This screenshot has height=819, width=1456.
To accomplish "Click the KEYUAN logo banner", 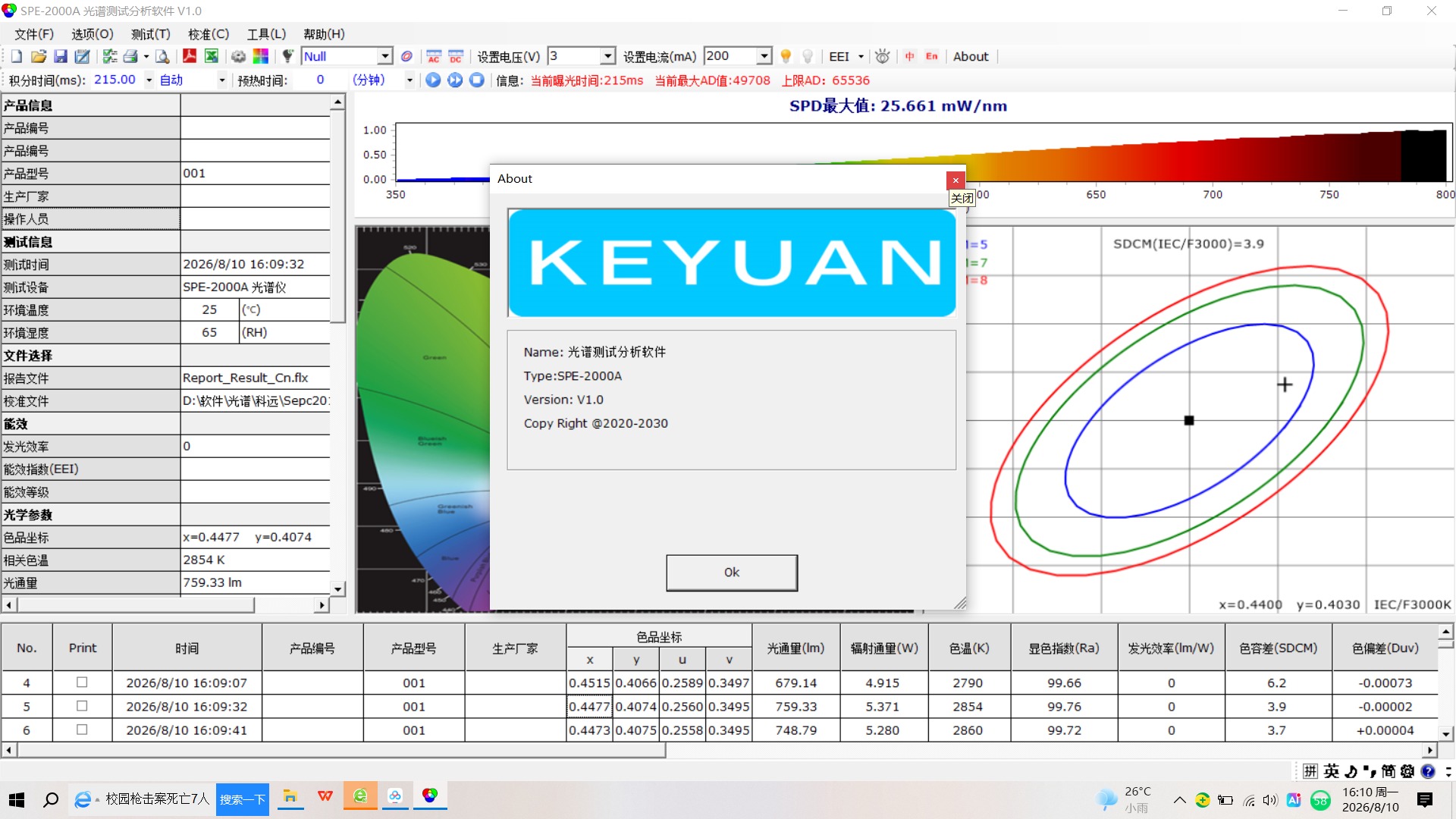I will tap(732, 263).
